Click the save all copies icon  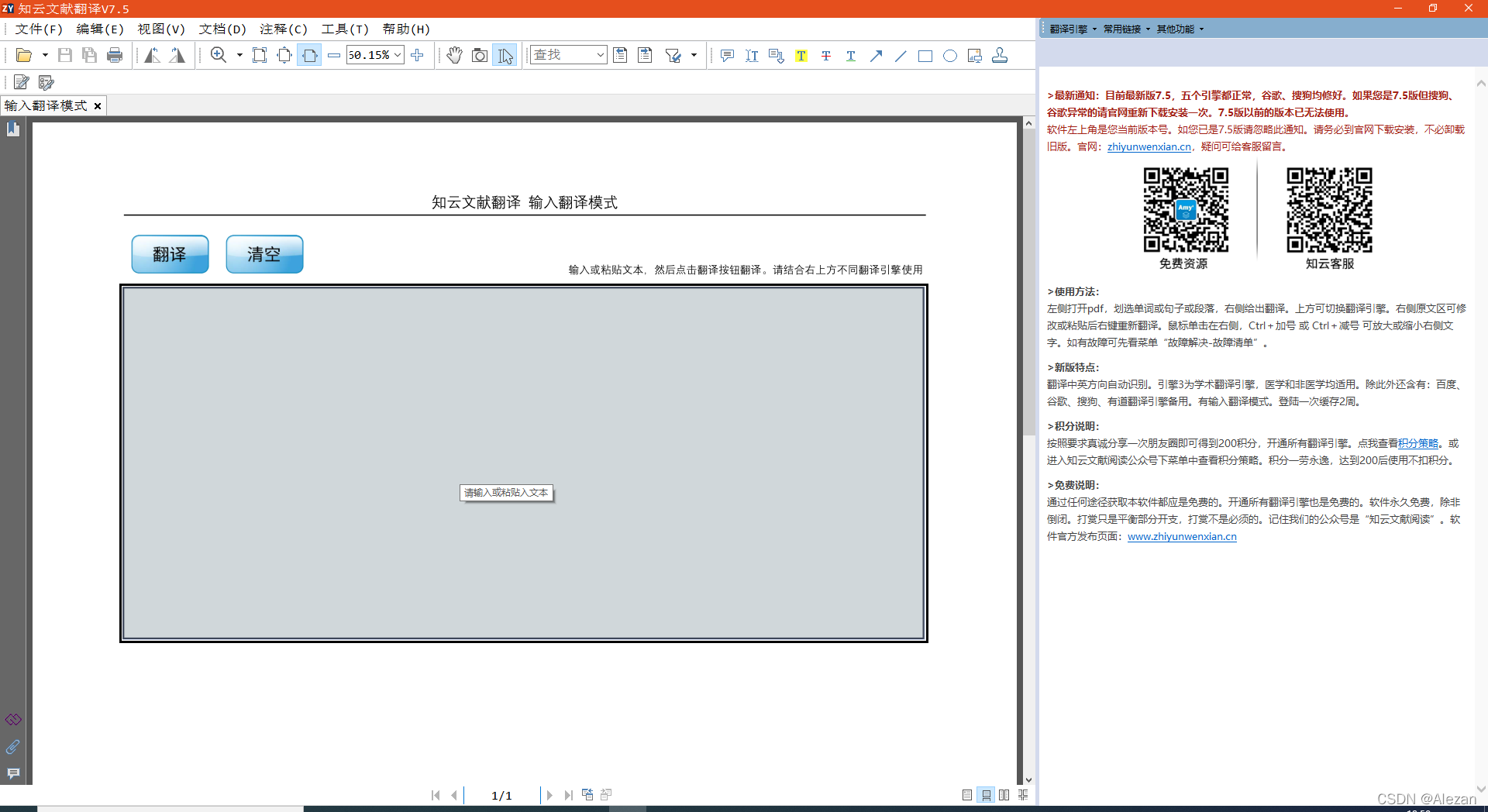pos(90,55)
